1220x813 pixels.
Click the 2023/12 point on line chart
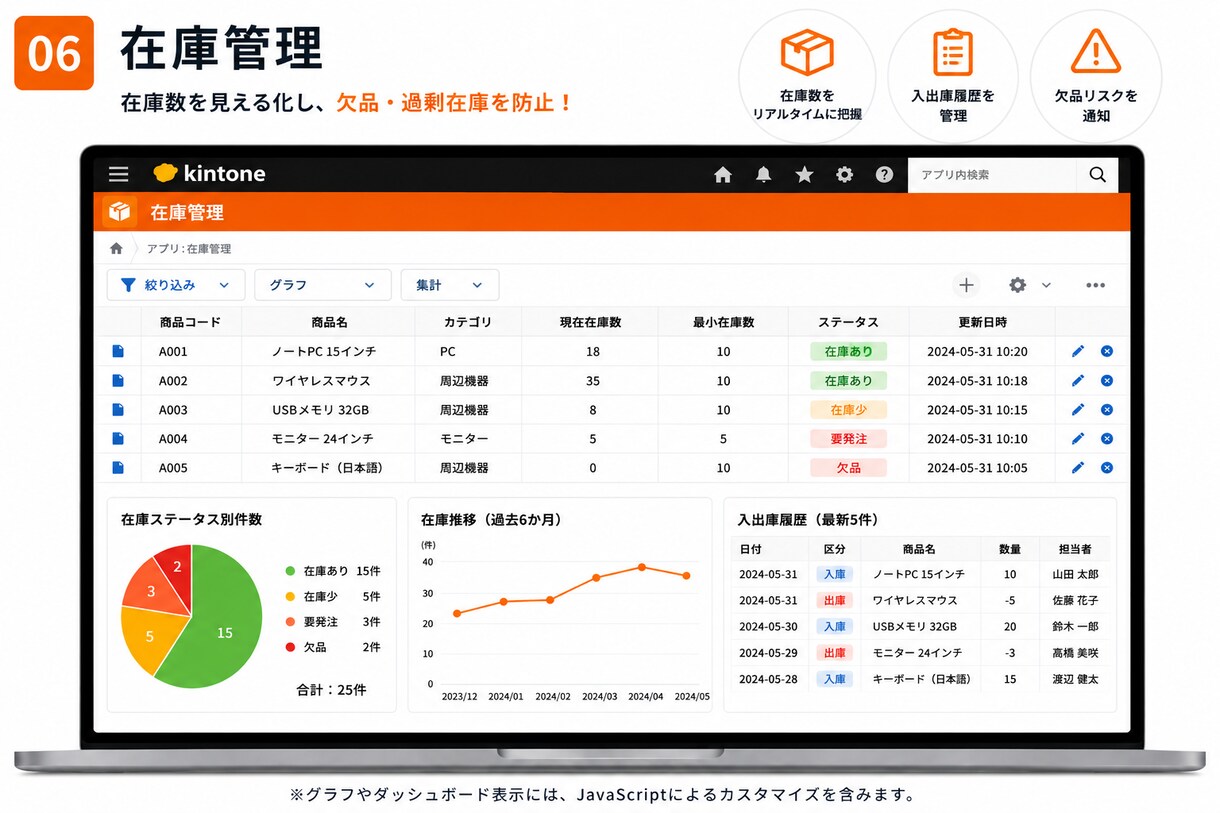457,613
